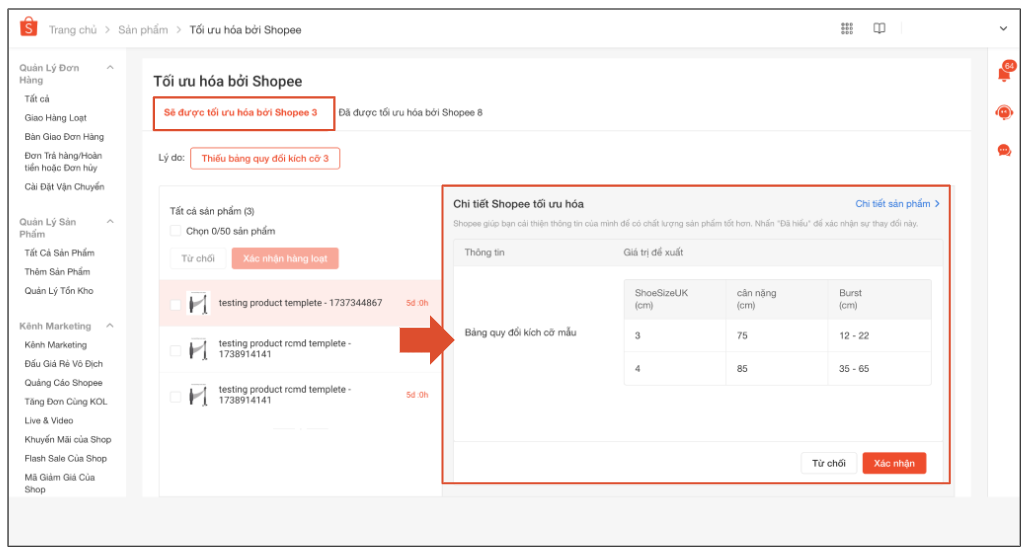Screen dimensions: 1027x553
Task: Open 'Live & Video' in sidebar
Action: click(x=49, y=421)
